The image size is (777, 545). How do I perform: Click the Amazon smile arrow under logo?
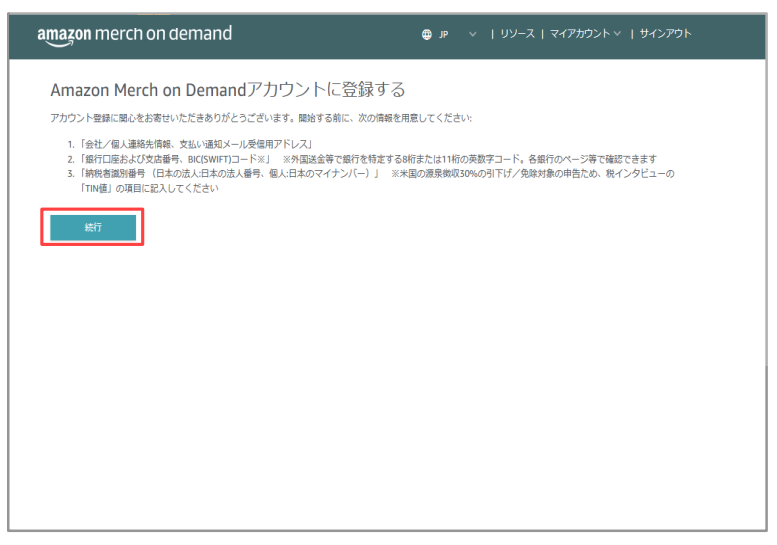(x=59, y=43)
